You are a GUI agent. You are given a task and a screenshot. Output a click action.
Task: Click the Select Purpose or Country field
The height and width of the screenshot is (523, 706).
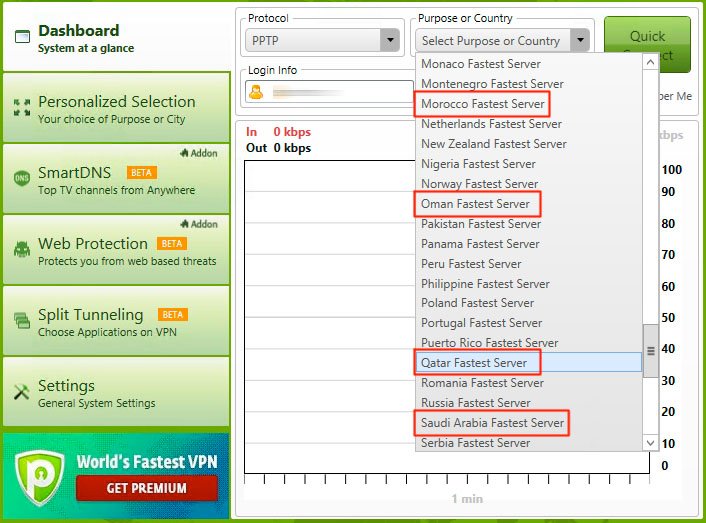[493, 41]
